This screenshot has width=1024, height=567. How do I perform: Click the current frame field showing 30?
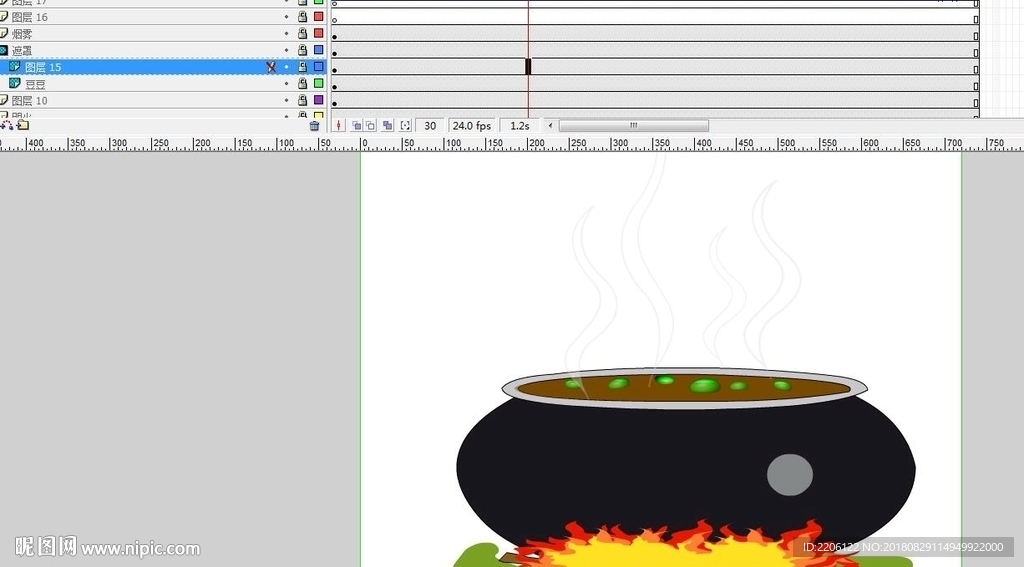pyautogui.click(x=430, y=125)
